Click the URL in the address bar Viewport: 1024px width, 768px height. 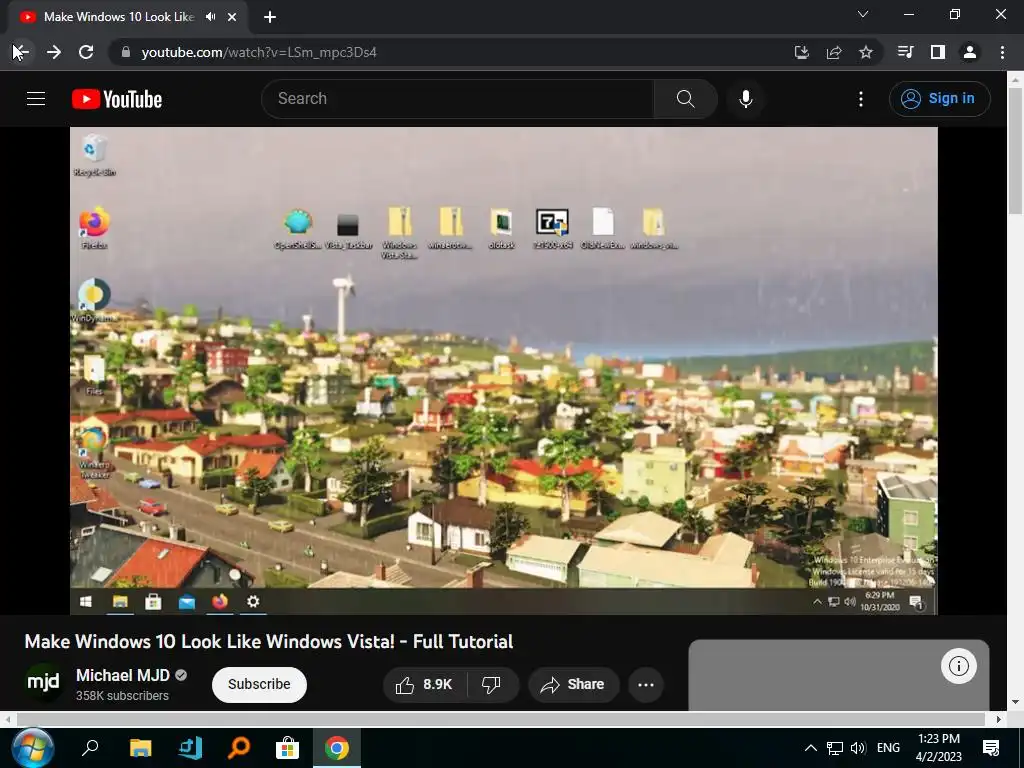click(259, 52)
